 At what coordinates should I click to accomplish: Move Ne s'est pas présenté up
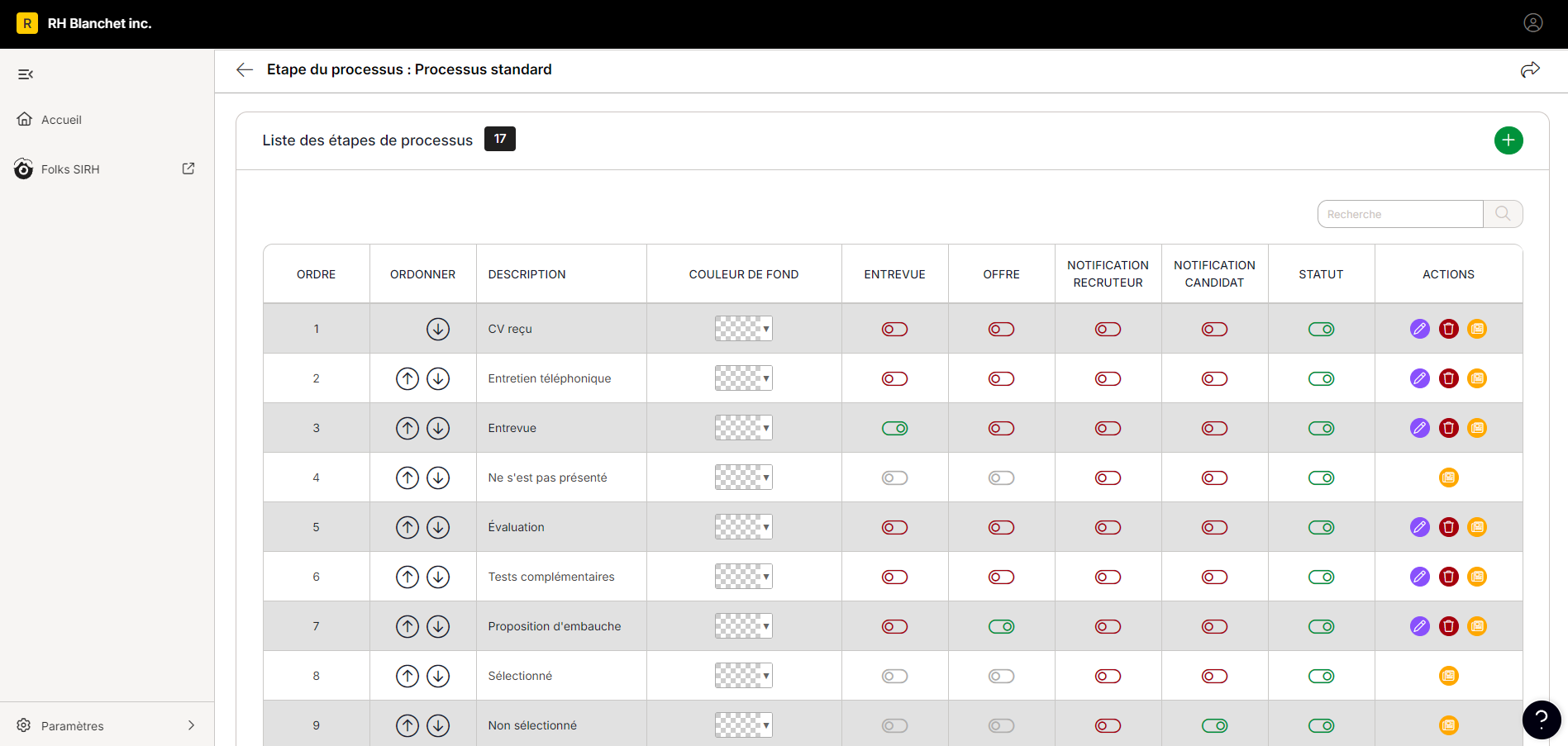click(407, 478)
